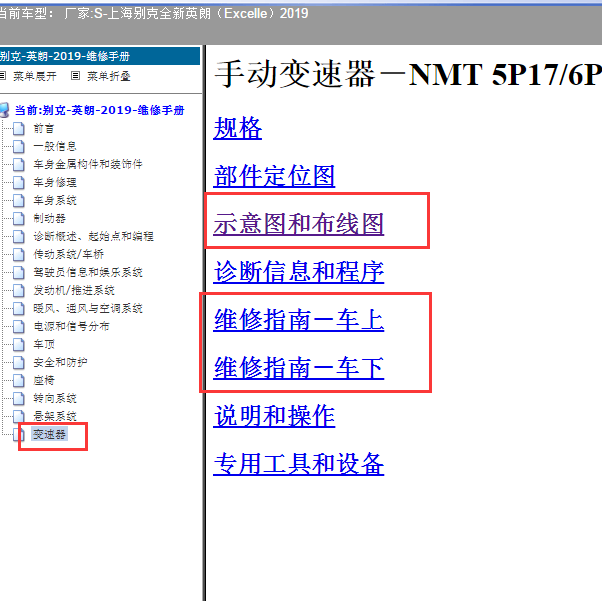This screenshot has width=602, height=601.
Task: Click the 菜单展开 expand-menu button
Action: pos(35,76)
